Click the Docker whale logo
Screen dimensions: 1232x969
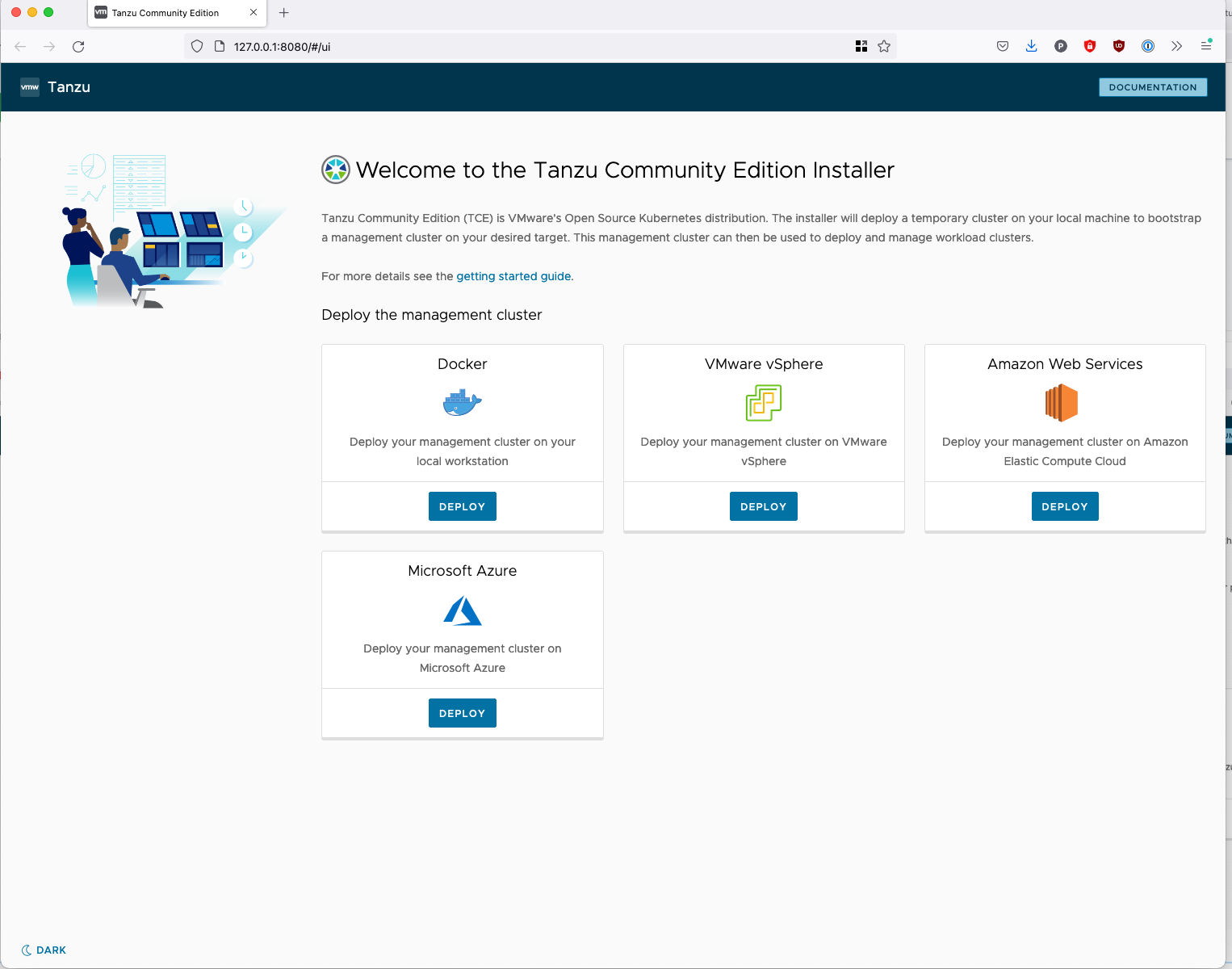coord(462,403)
